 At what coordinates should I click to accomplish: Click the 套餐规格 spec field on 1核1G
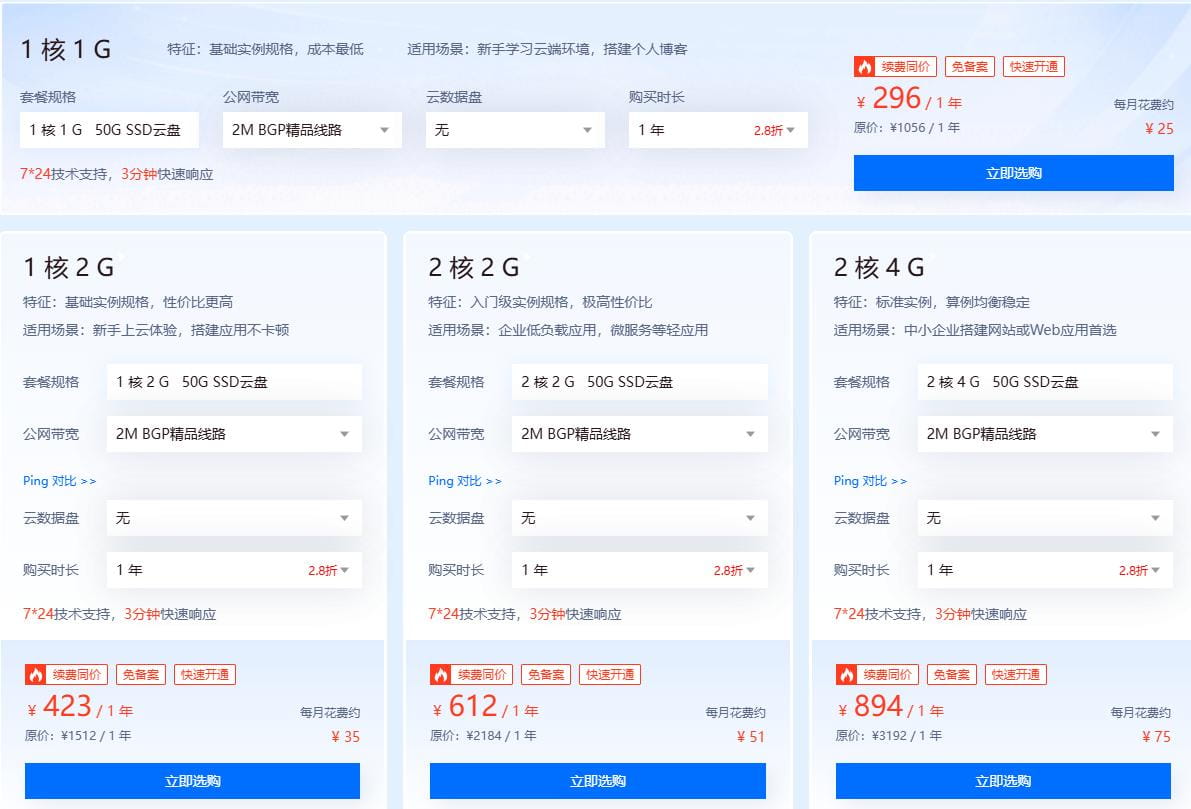[x=109, y=129]
